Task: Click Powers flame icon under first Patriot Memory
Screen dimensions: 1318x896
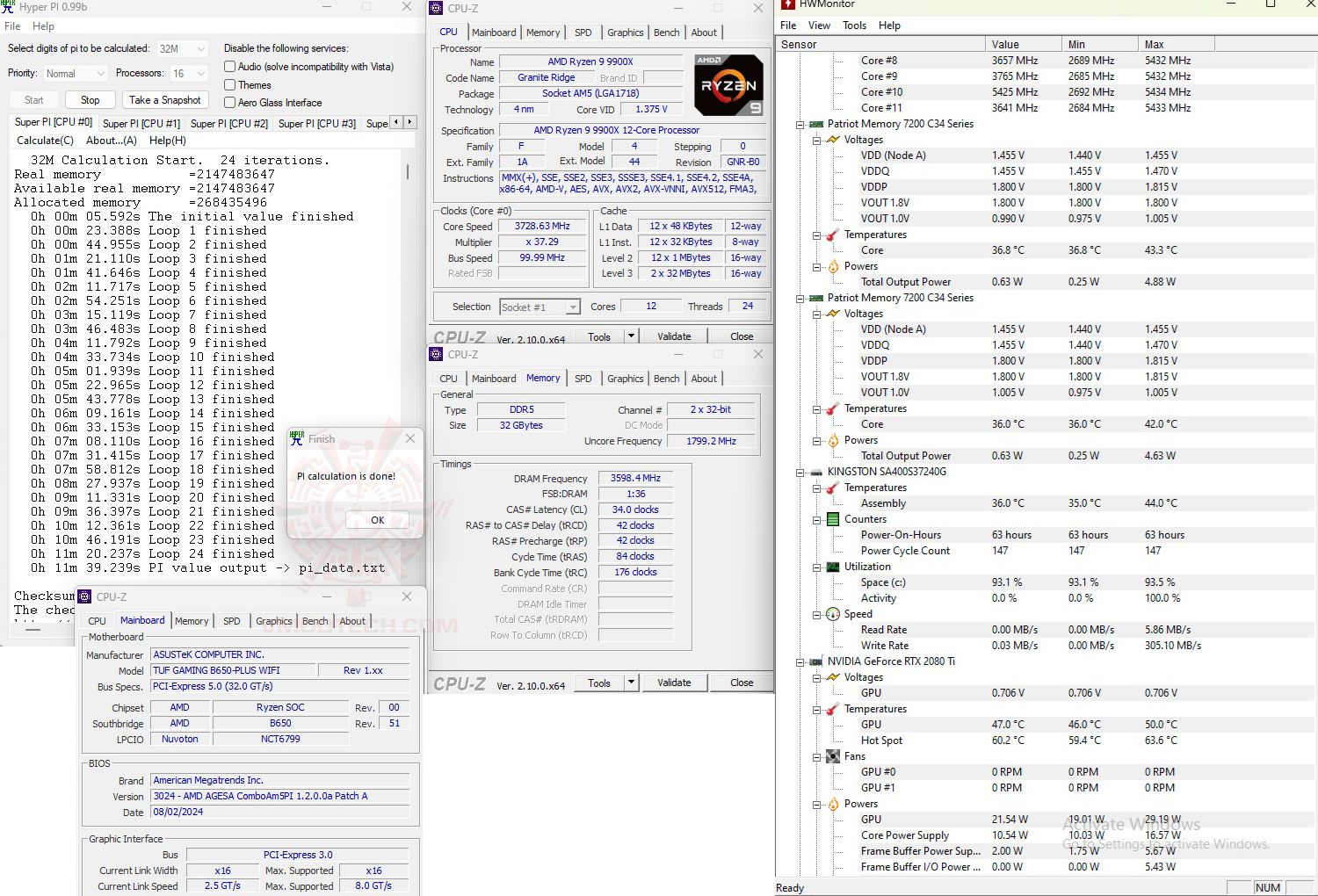Action: [833, 266]
